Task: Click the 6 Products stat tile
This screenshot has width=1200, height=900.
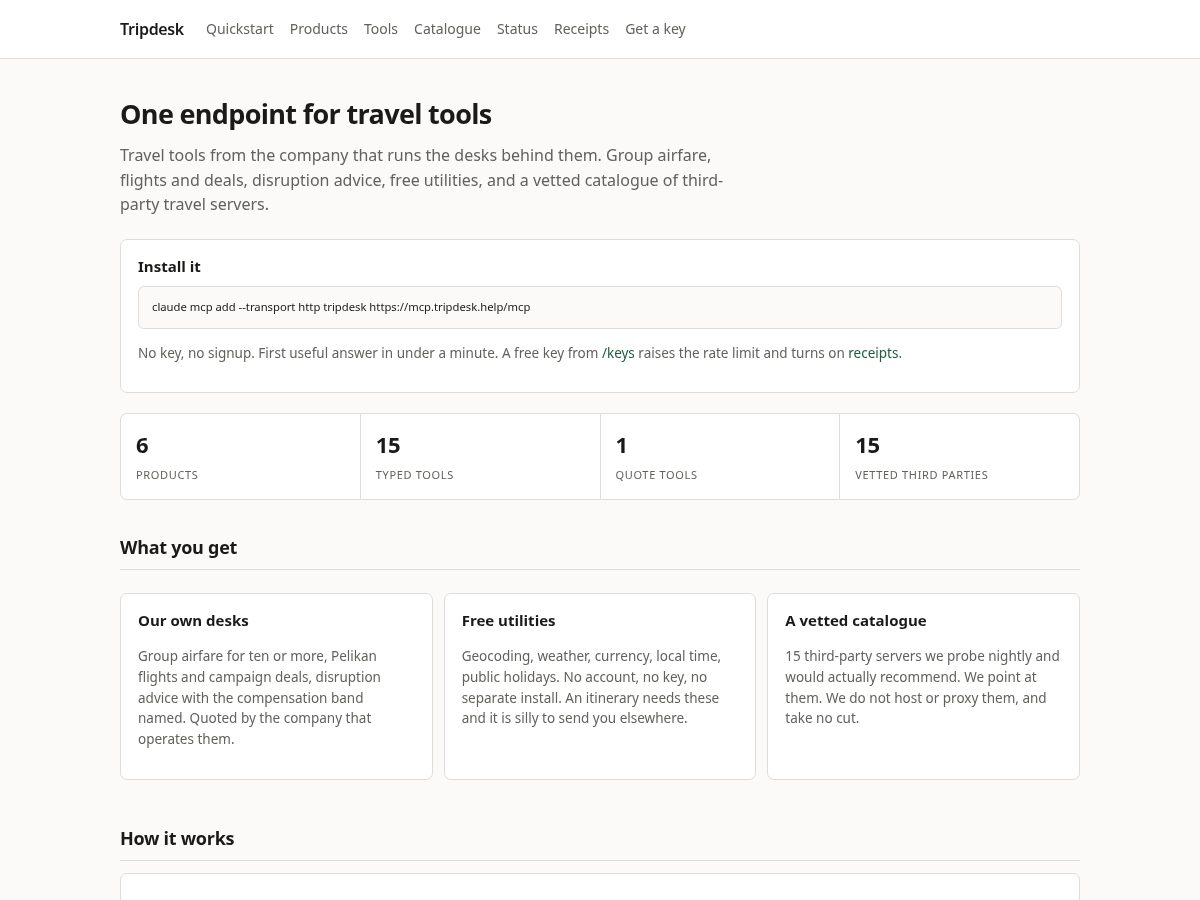Action: (x=240, y=456)
